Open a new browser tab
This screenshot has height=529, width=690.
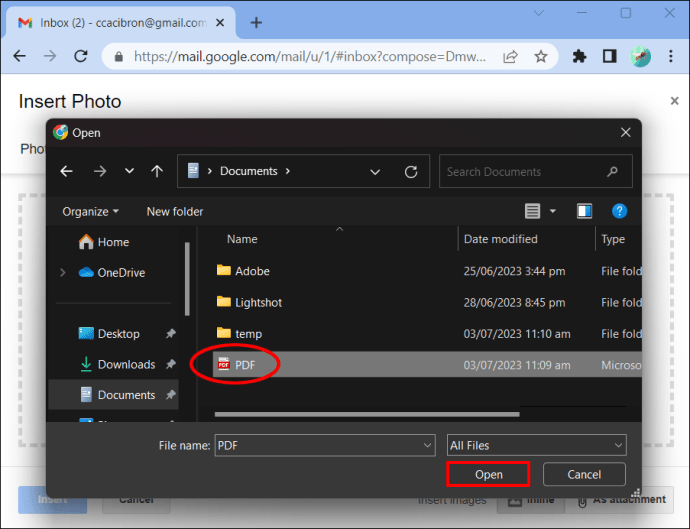pyautogui.click(x=256, y=22)
